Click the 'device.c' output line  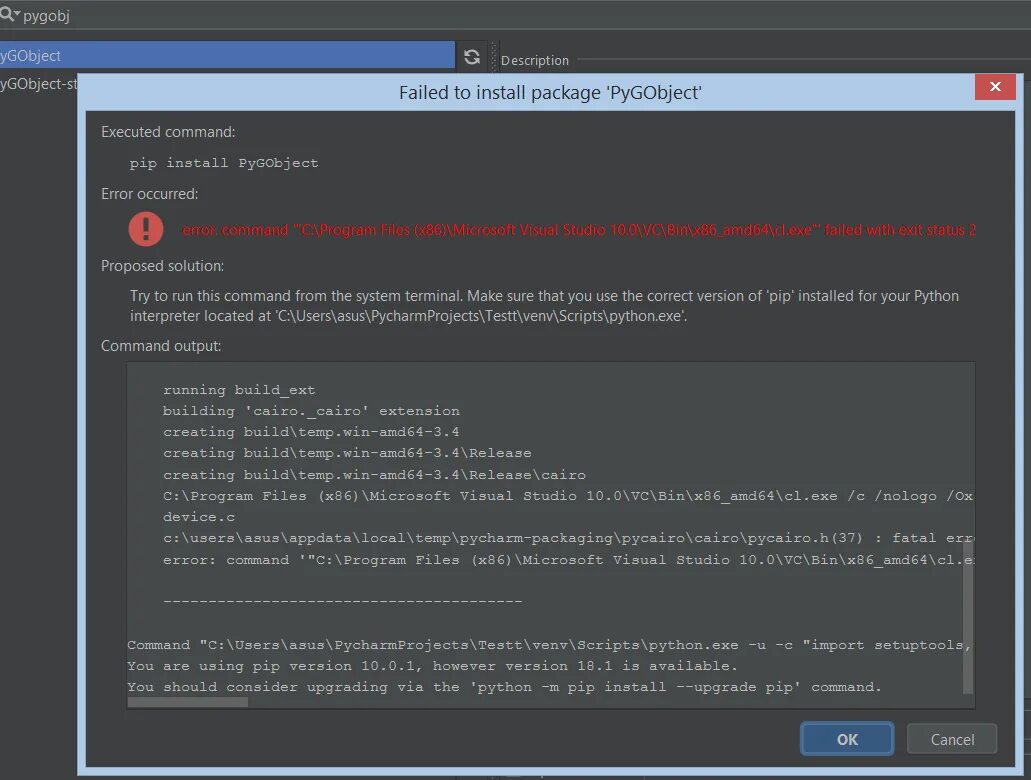coord(199,517)
